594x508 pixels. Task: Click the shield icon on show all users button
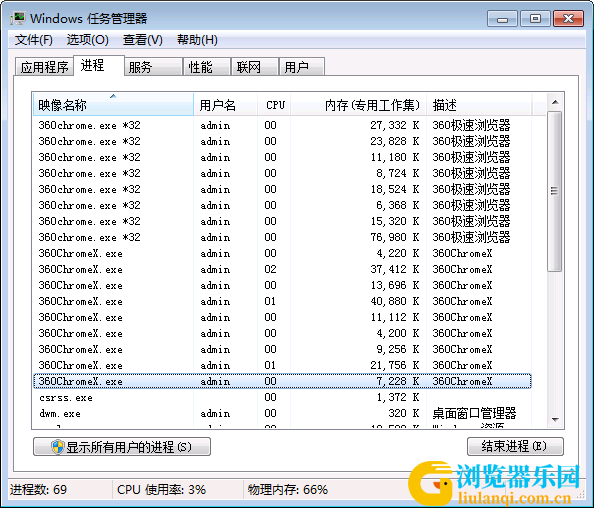point(58,447)
